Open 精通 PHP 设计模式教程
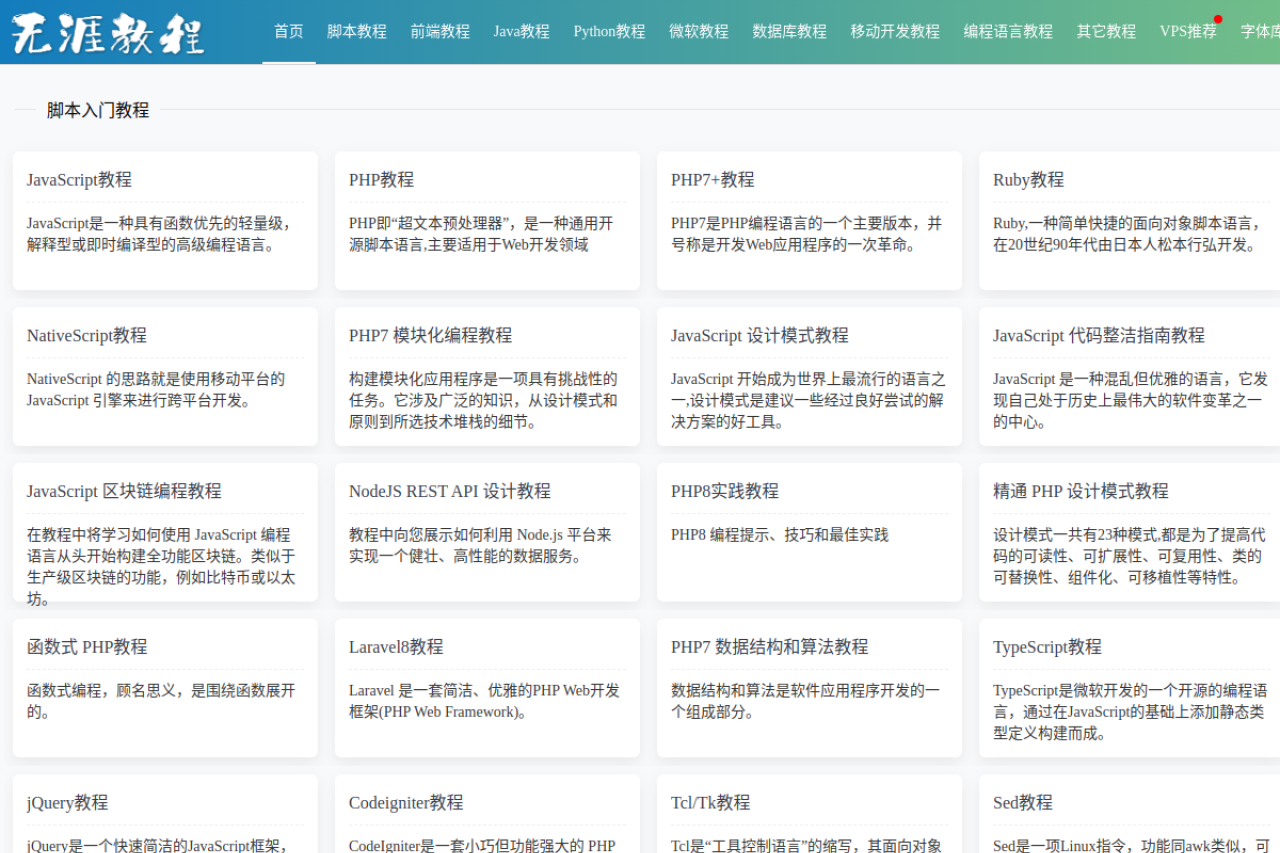 (x=1081, y=491)
